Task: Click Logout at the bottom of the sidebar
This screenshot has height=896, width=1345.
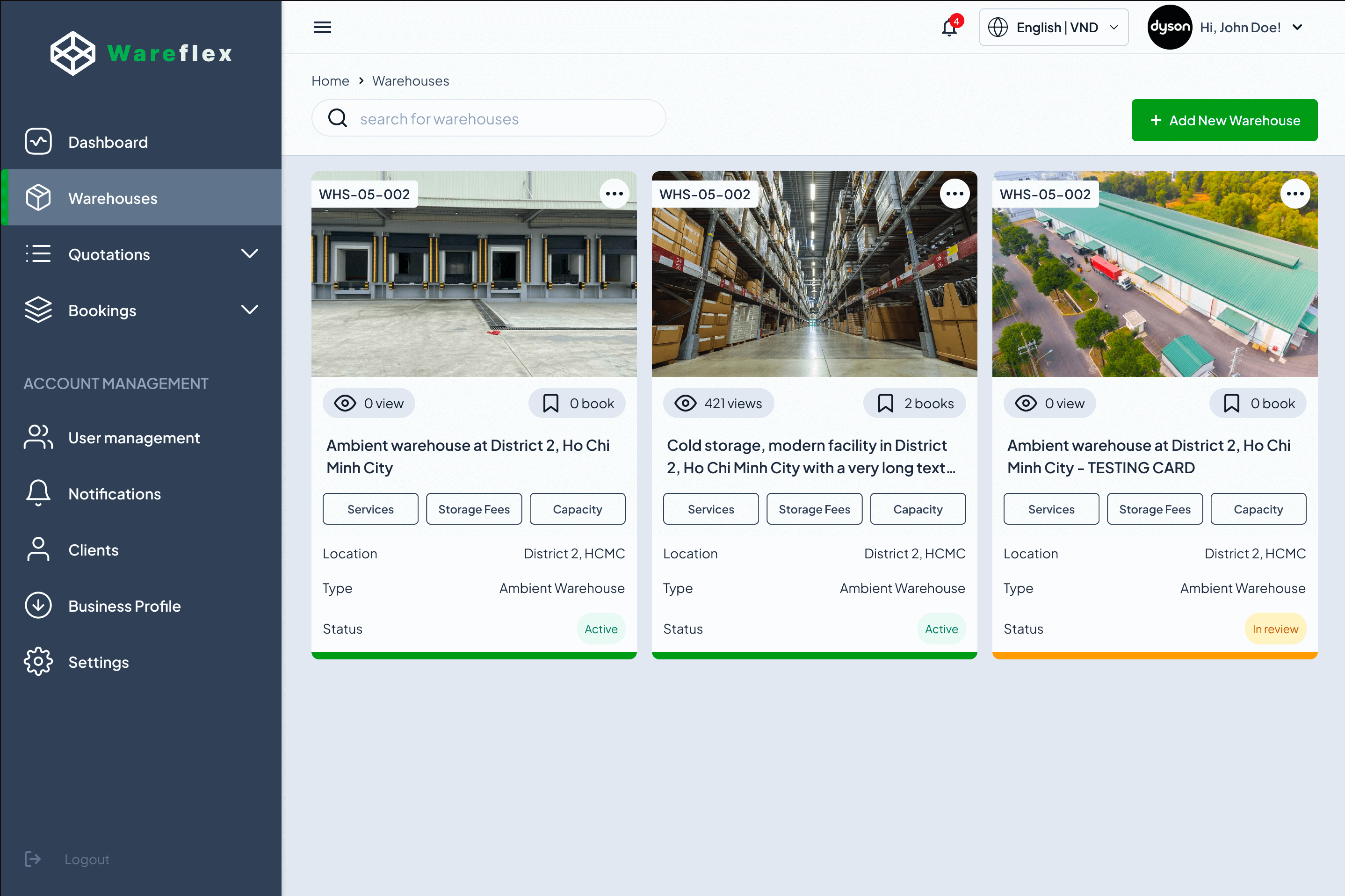Action: coord(86,859)
